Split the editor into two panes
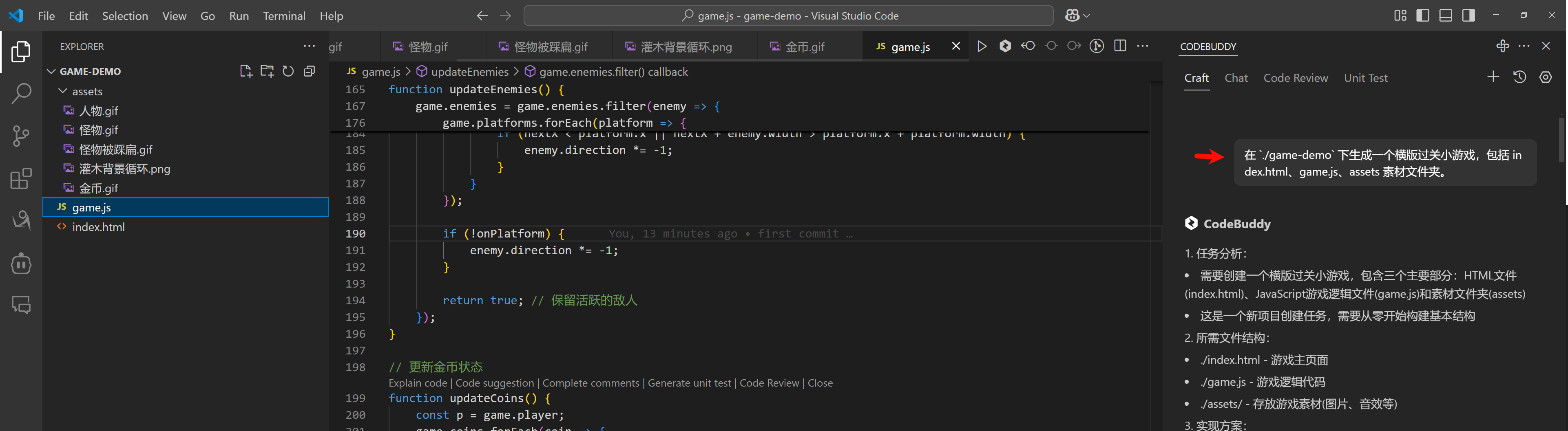Image resolution: width=1568 pixels, height=431 pixels. 1120,46
